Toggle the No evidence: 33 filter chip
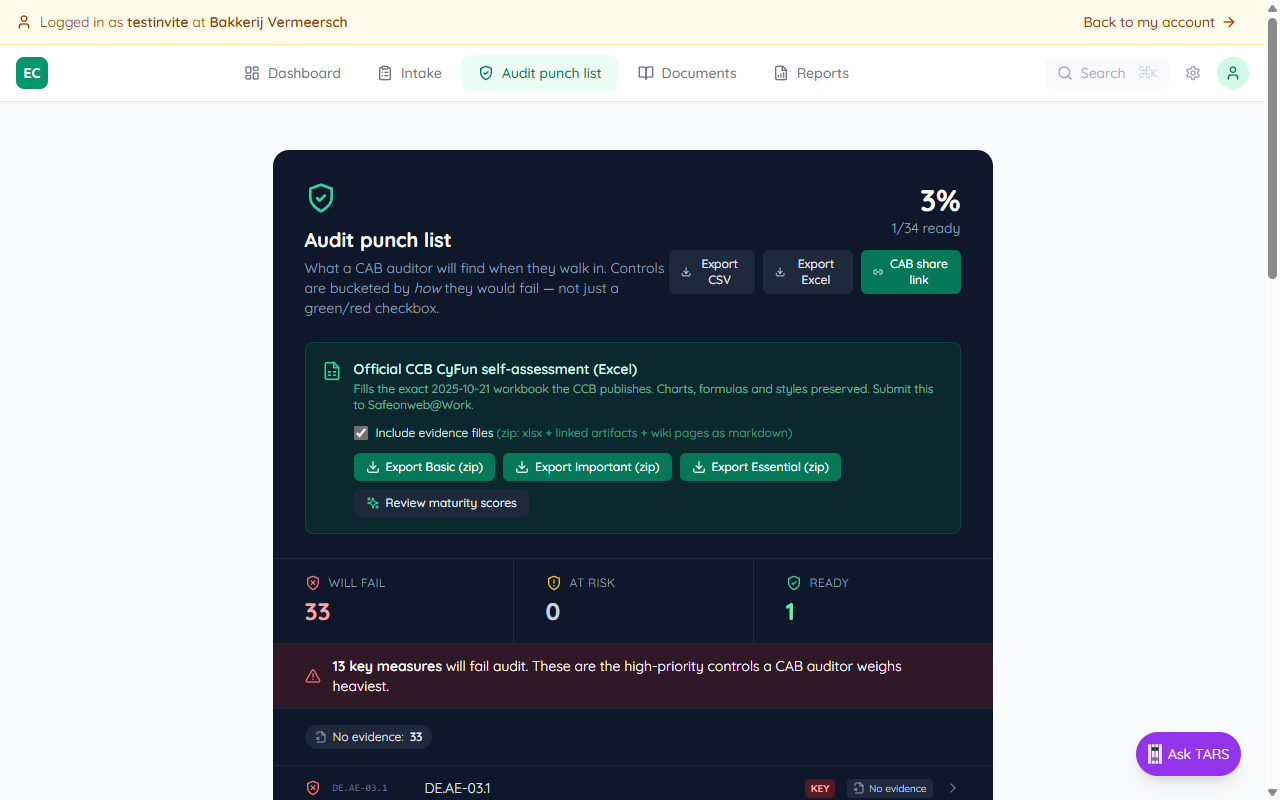Screen dimensions: 1280x800 [x=368, y=736]
